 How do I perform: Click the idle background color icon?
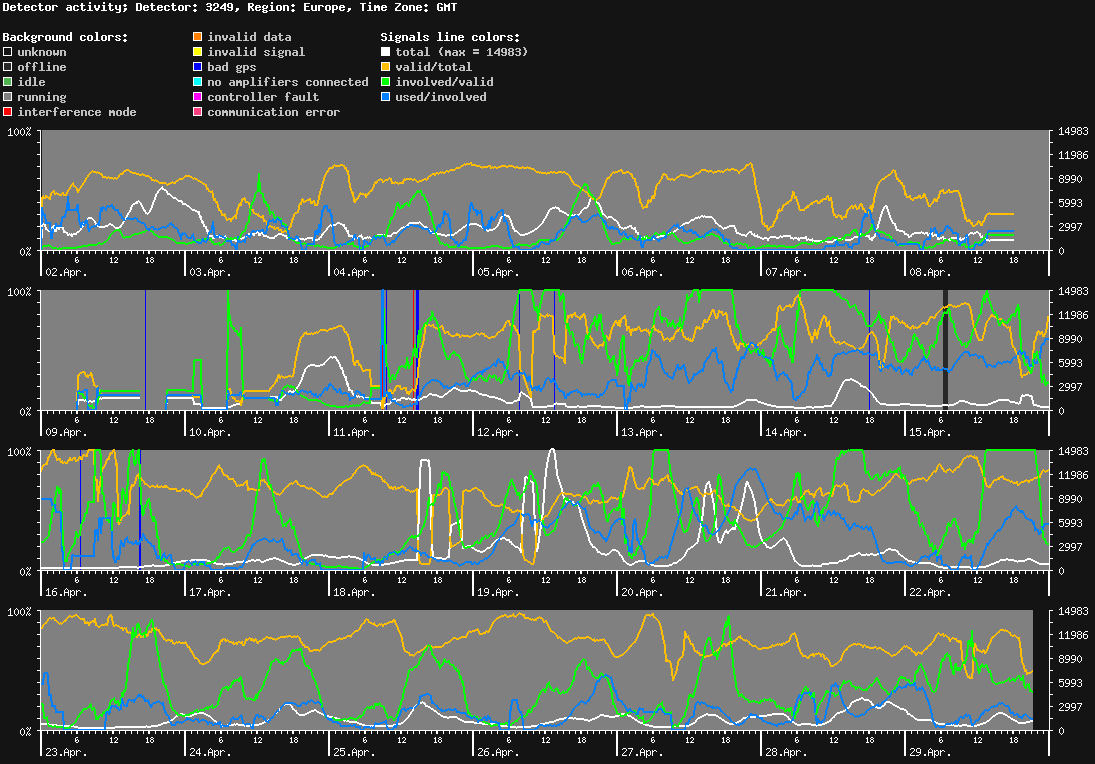7,82
